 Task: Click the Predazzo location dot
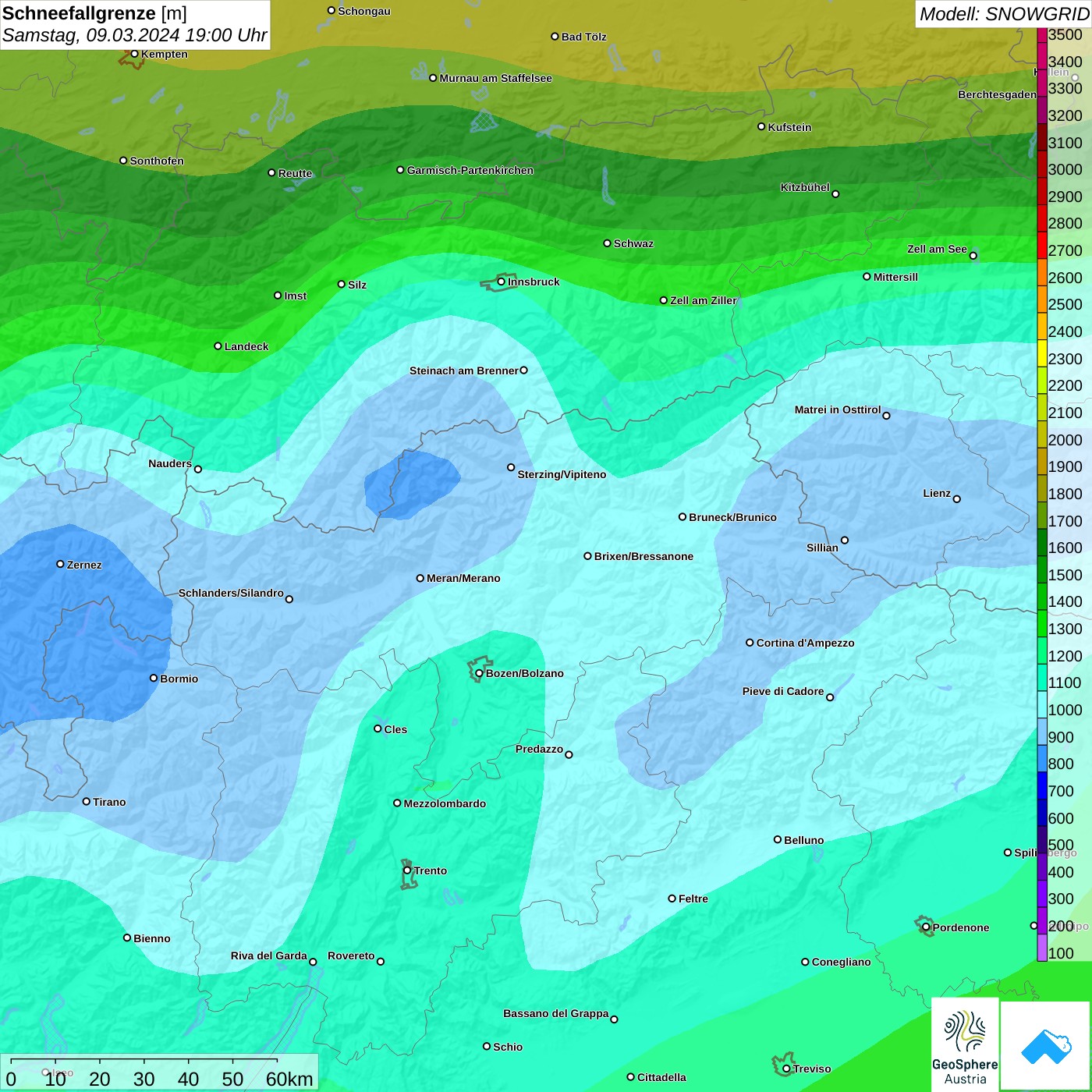(569, 754)
